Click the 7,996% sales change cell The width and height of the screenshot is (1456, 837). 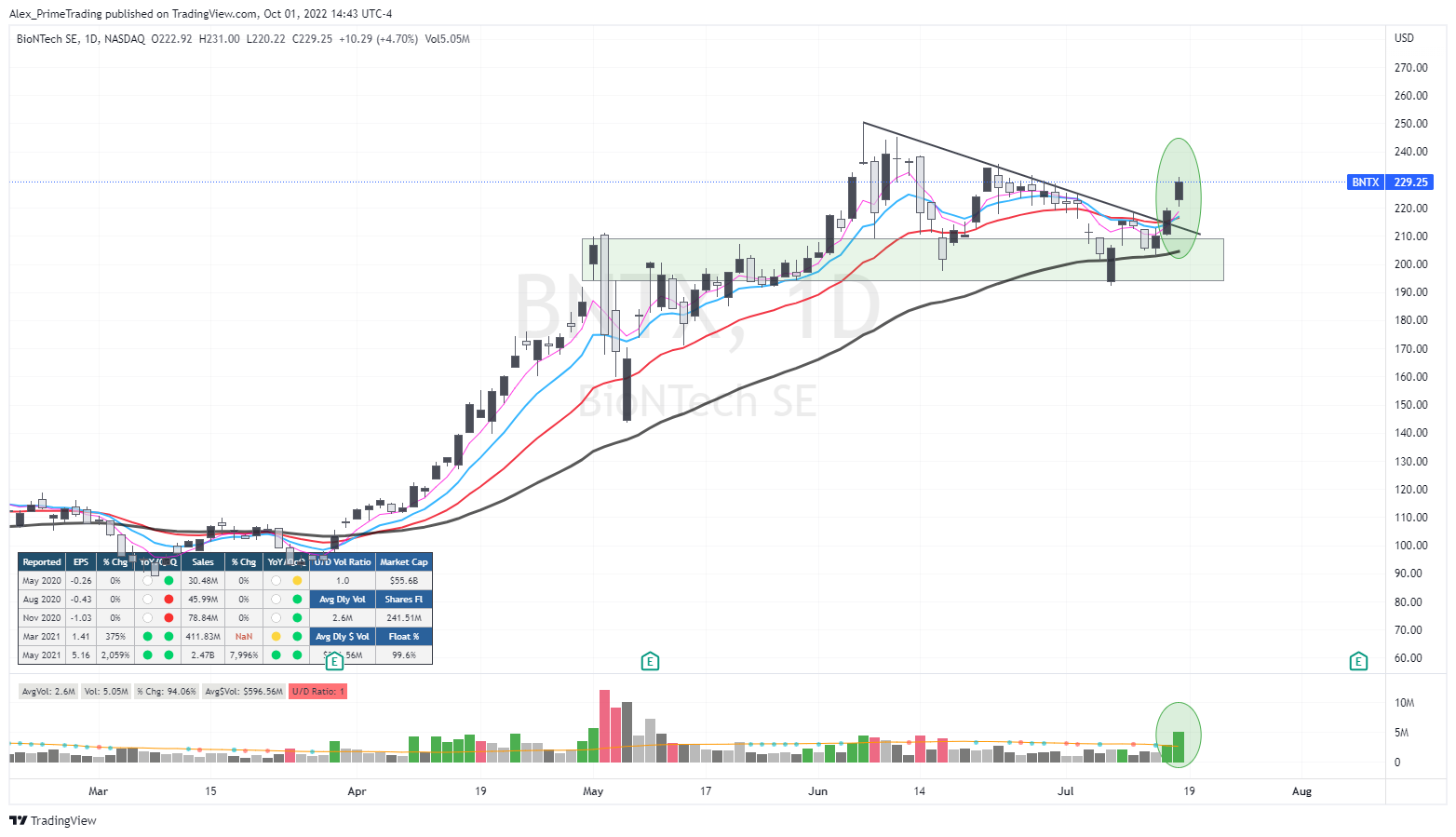(244, 655)
